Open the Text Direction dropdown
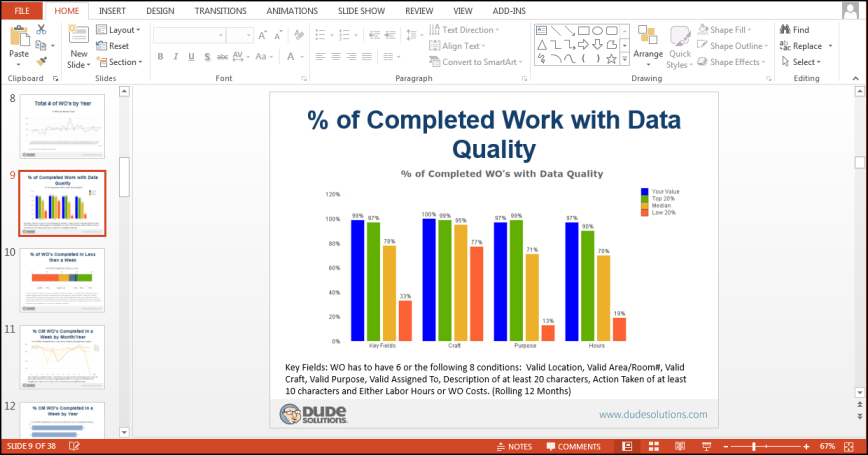The width and height of the screenshot is (868, 455). point(464,30)
